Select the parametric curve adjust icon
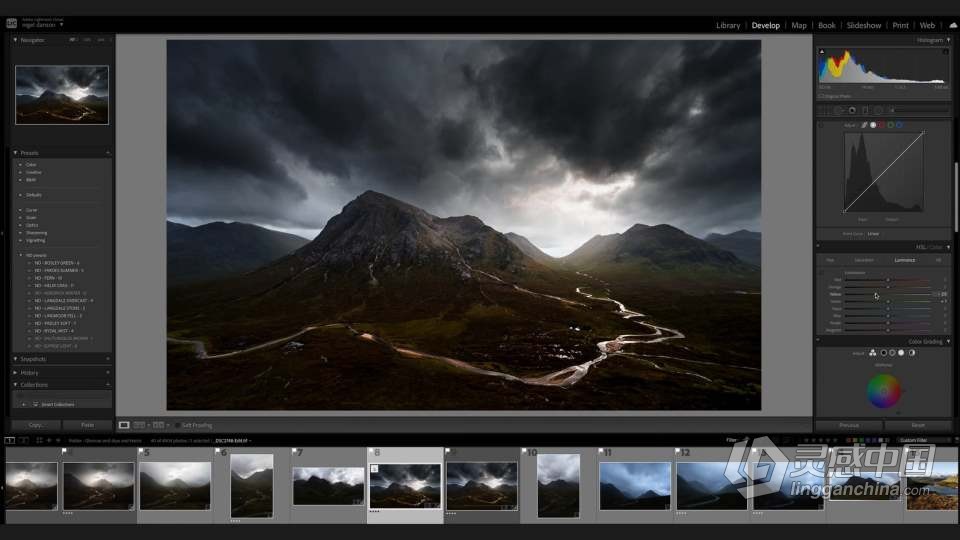Viewport: 960px width, 540px height. [x=864, y=125]
